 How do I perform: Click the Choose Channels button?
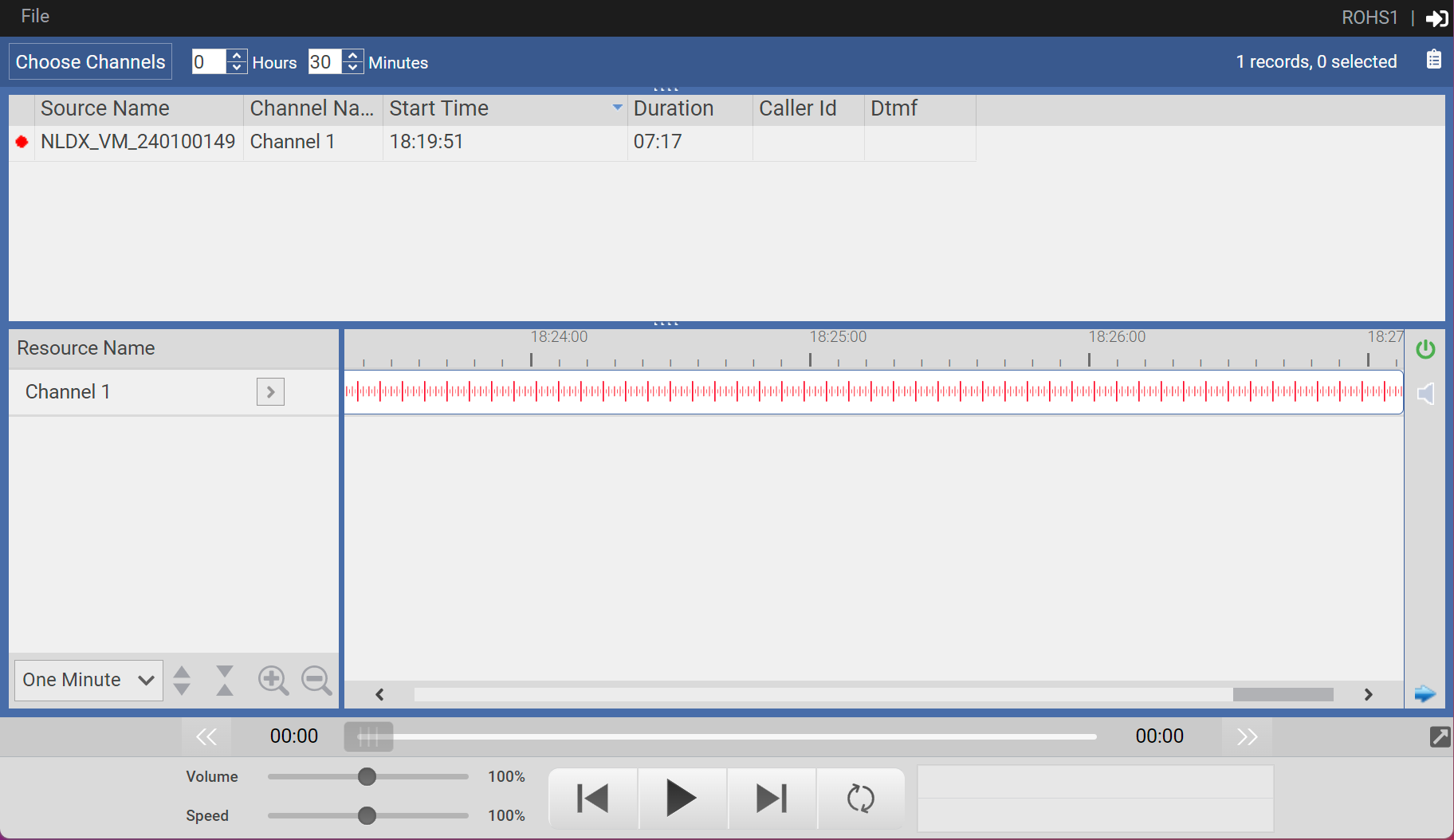[90, 62]
